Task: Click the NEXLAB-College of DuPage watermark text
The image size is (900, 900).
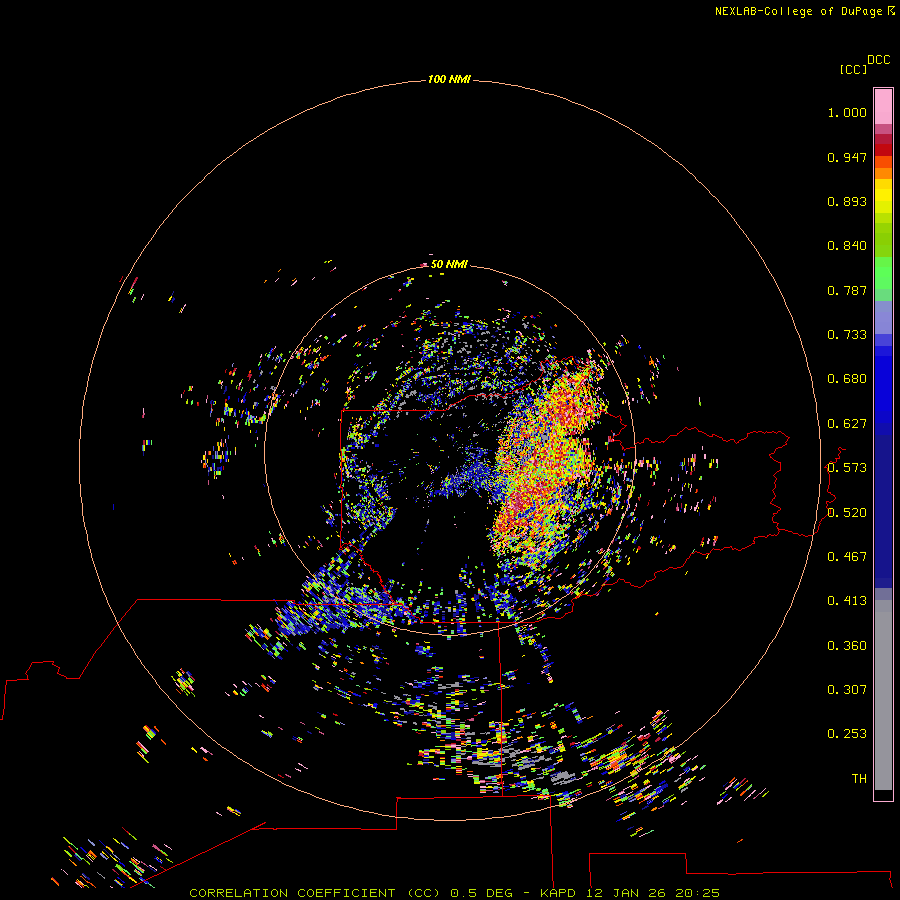Action: (x=804, y=11)
